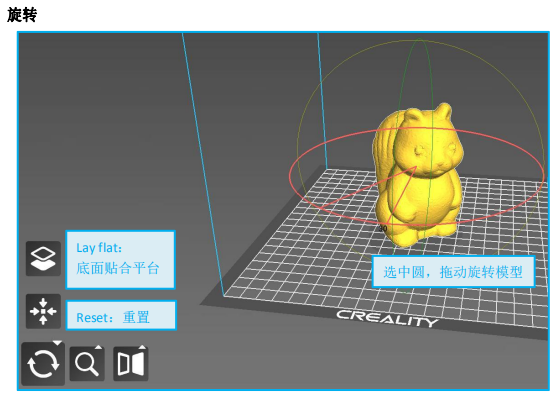Expand the Scale tool triangle corner
Viewport: 556px width, 397px height.
tap(98, 347)
